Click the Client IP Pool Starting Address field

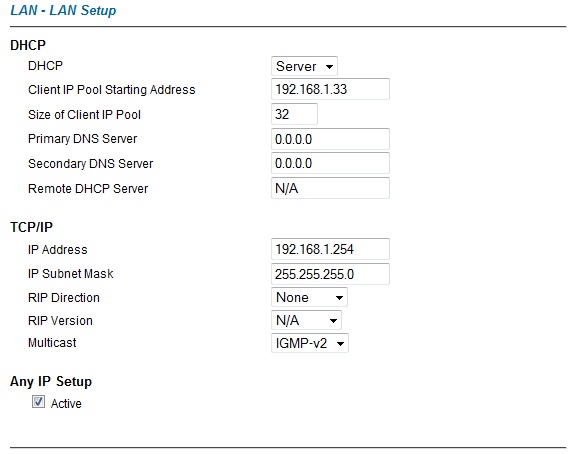pyautogui.click(x=330, y=89)
